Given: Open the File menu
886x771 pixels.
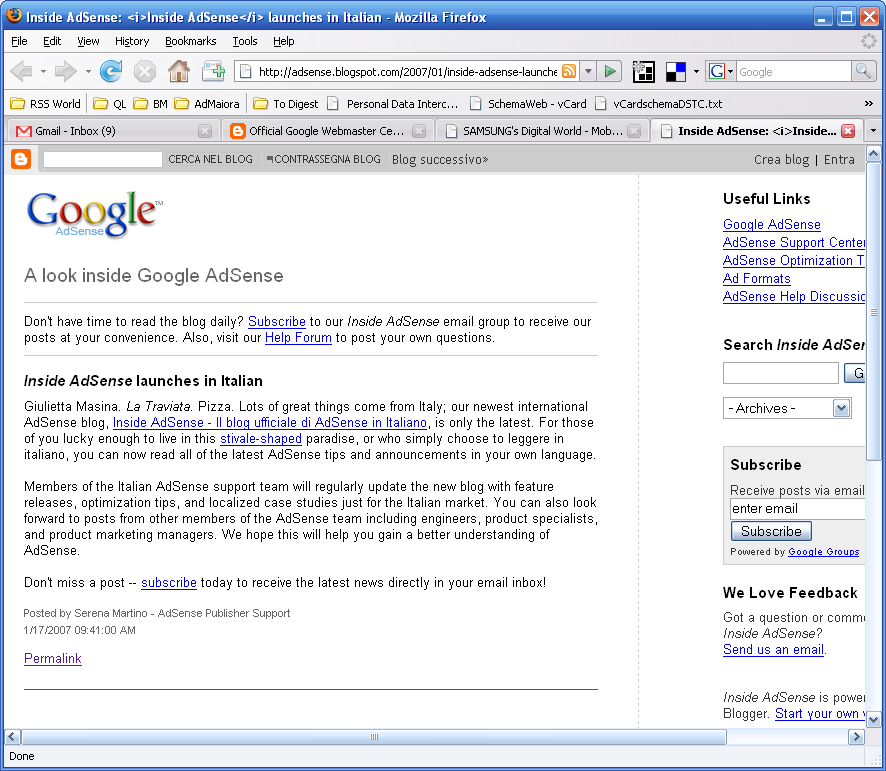Looking at the screenshot, I should (19, 41).
